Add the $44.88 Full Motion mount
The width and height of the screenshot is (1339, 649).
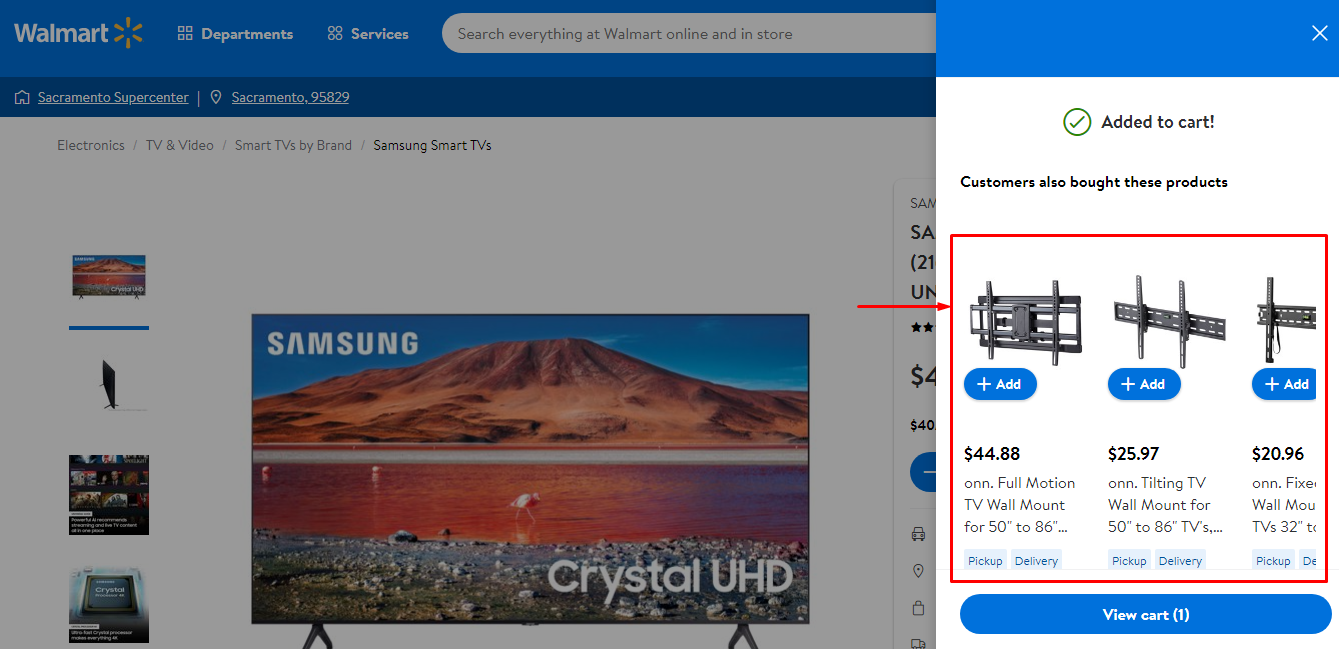pyautogui.click(x=1000, y=384)
